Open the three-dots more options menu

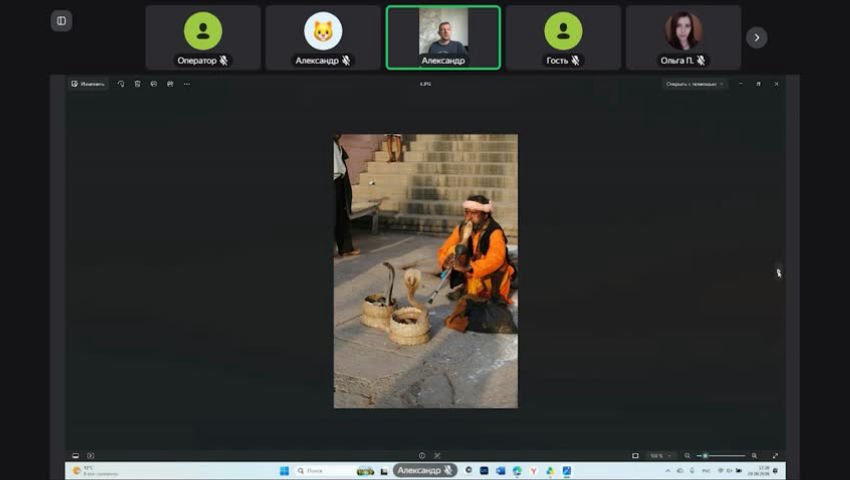[x=187, y=84]
